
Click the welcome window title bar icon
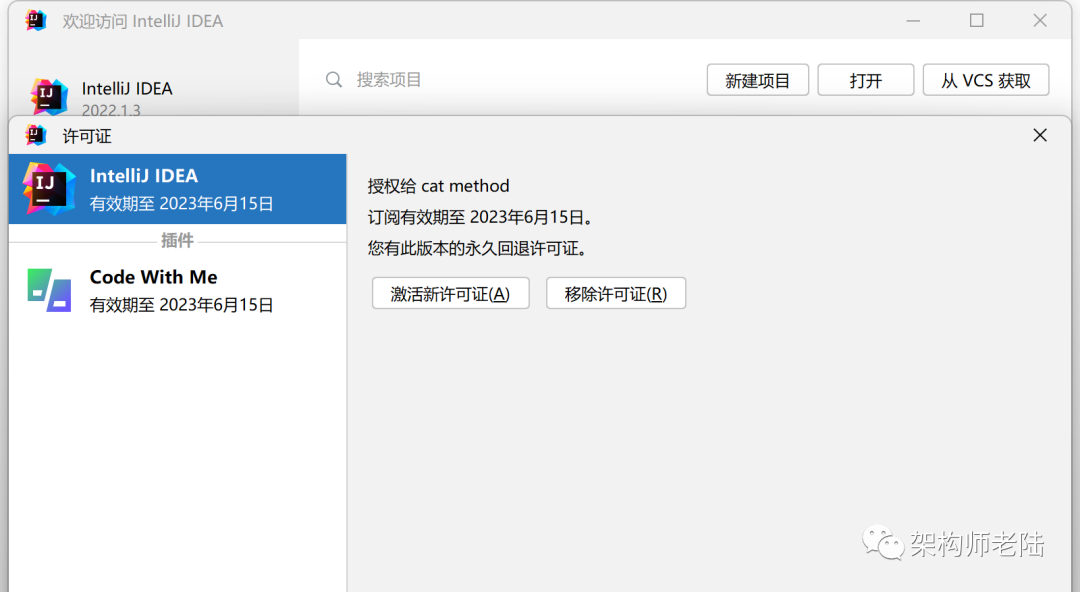click(36, 21)
